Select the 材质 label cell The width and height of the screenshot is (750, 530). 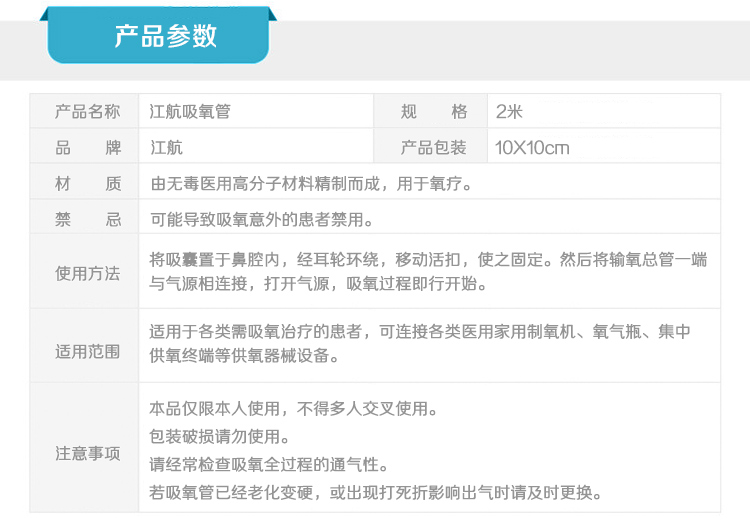point(87,183)
